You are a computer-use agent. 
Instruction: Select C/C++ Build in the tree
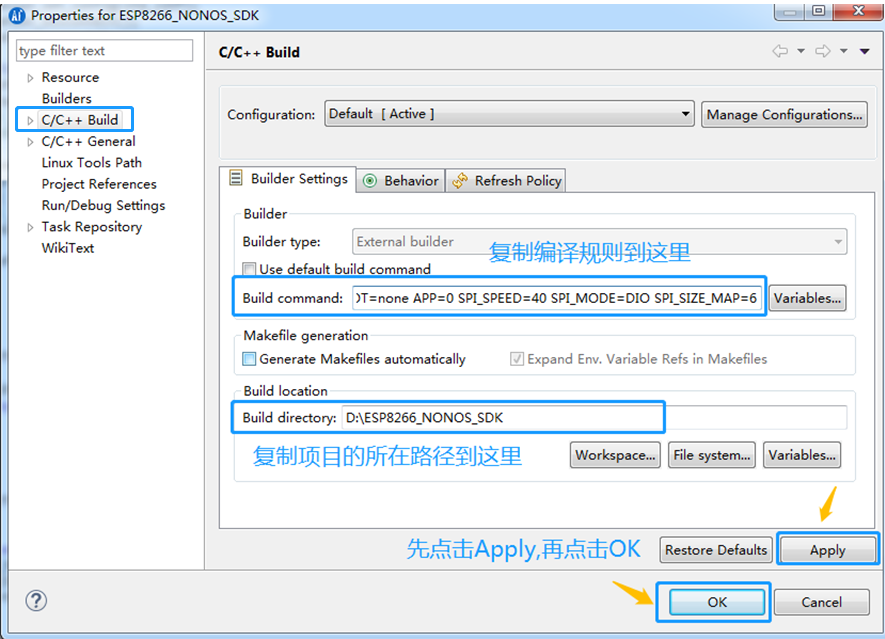pos(80,120)
